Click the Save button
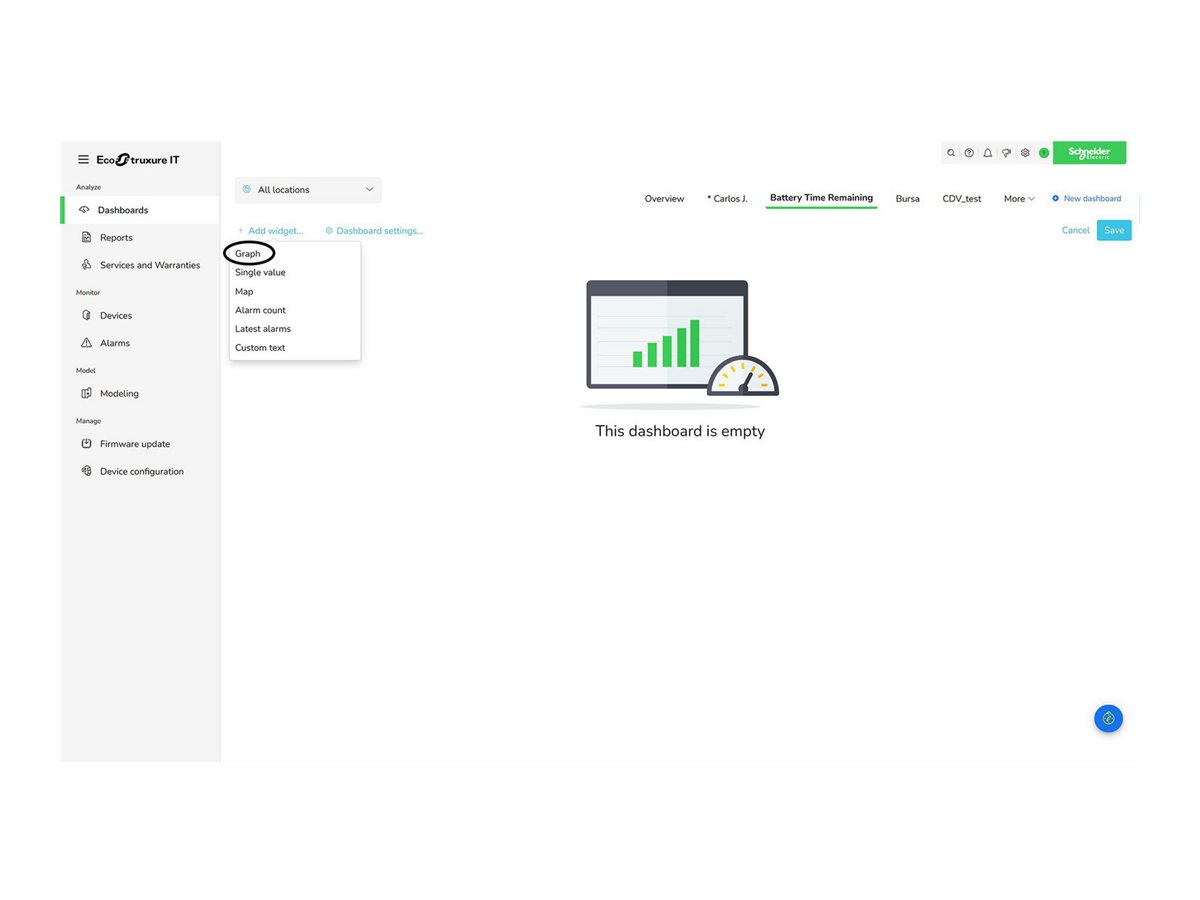The height and width of the screenshot is (900, 1200). (1114, 231)
